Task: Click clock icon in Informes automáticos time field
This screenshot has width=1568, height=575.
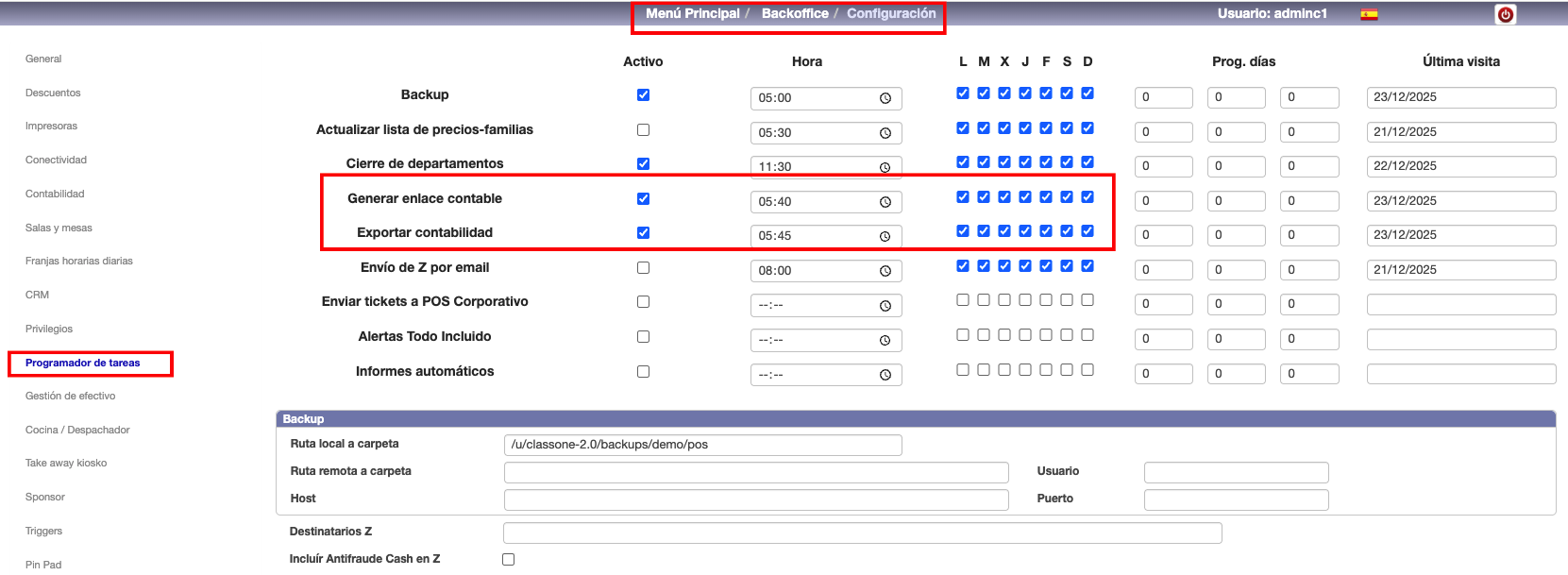Action: [885, 375]
